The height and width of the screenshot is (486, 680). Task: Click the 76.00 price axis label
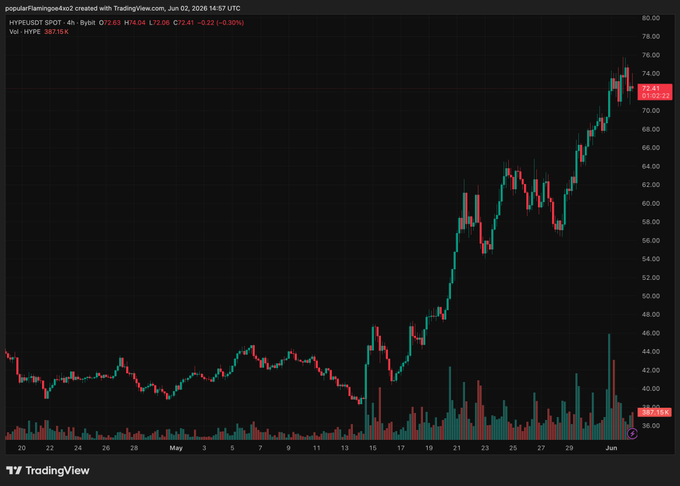pos(651,55)
